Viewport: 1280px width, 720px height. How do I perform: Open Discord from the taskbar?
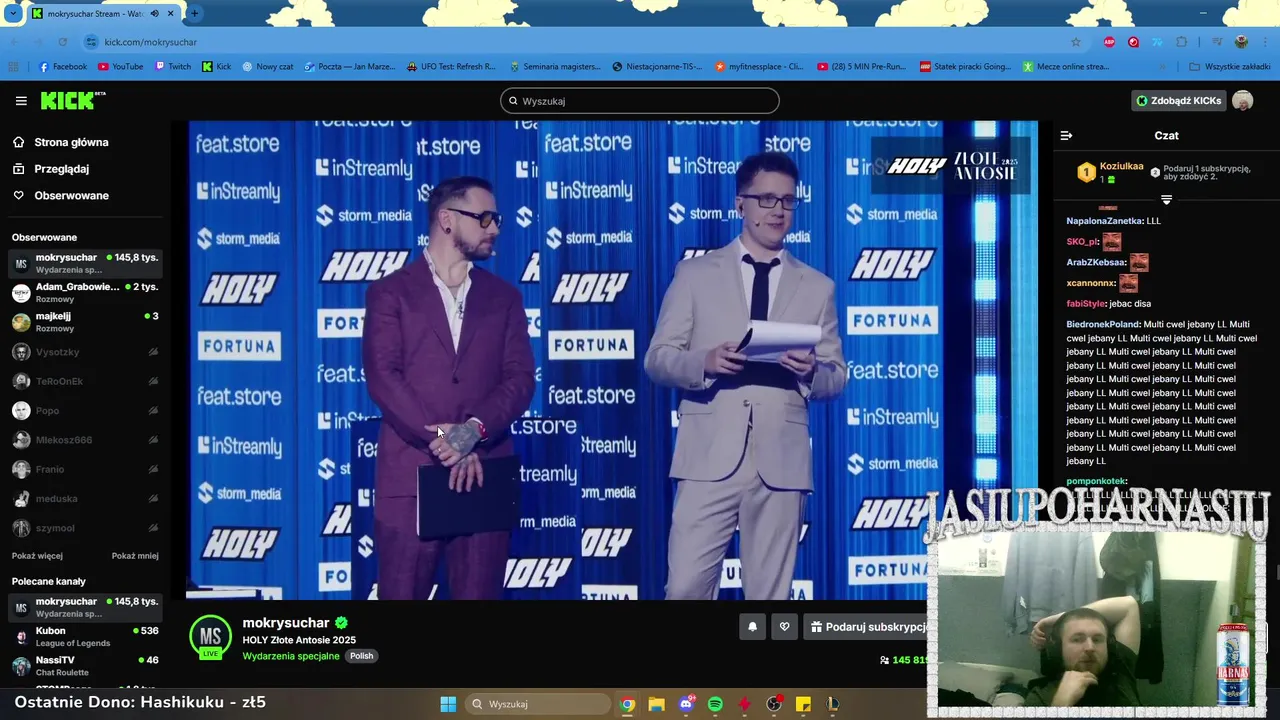point(686,704)
